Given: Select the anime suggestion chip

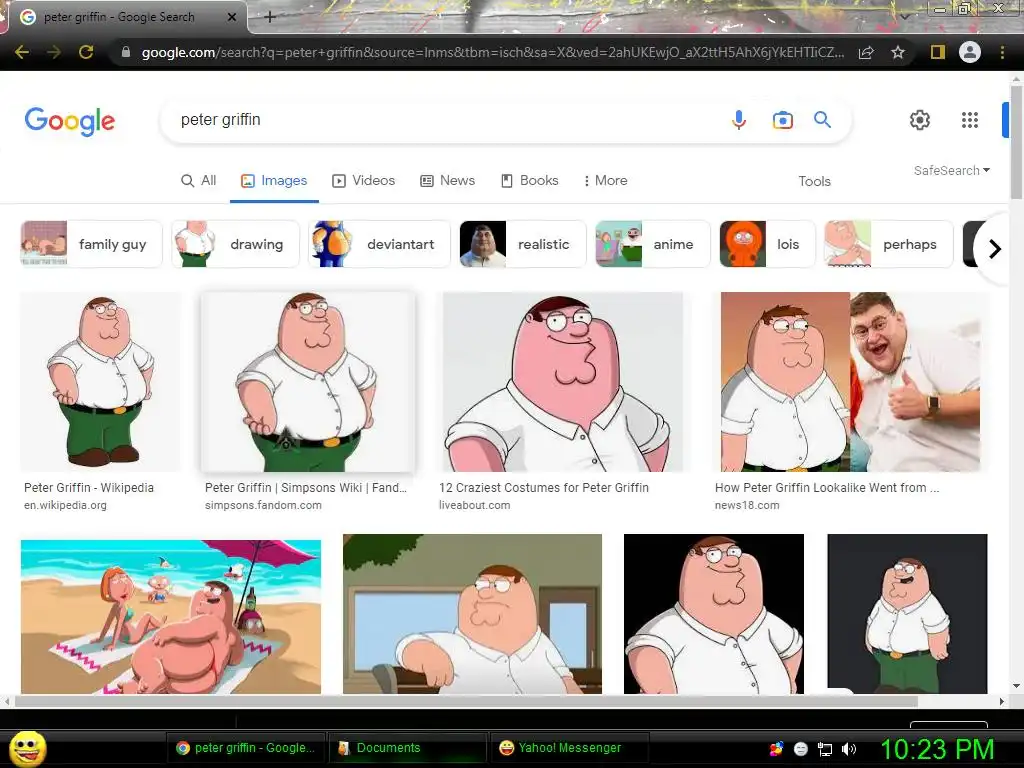Looking at the screenshot, I should pos(653,244).
